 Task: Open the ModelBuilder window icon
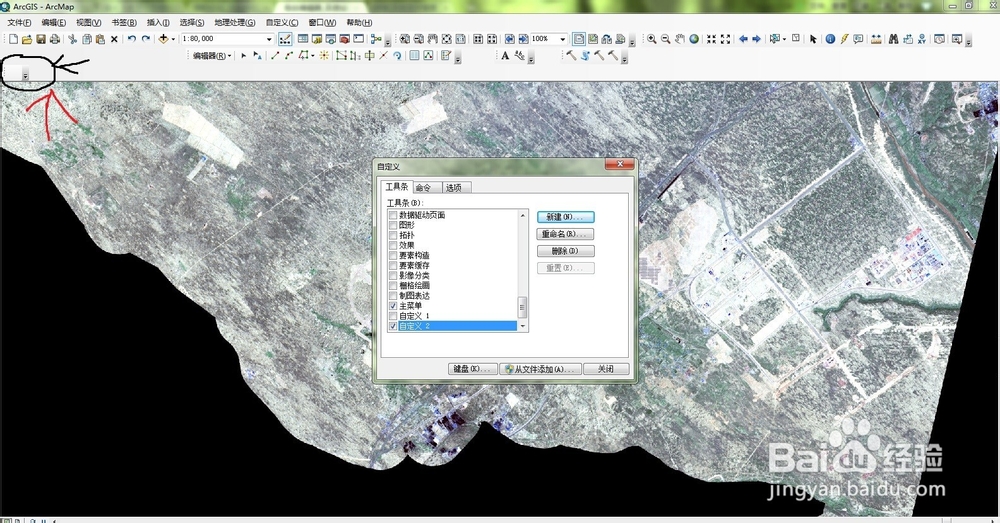coord(376,39)
